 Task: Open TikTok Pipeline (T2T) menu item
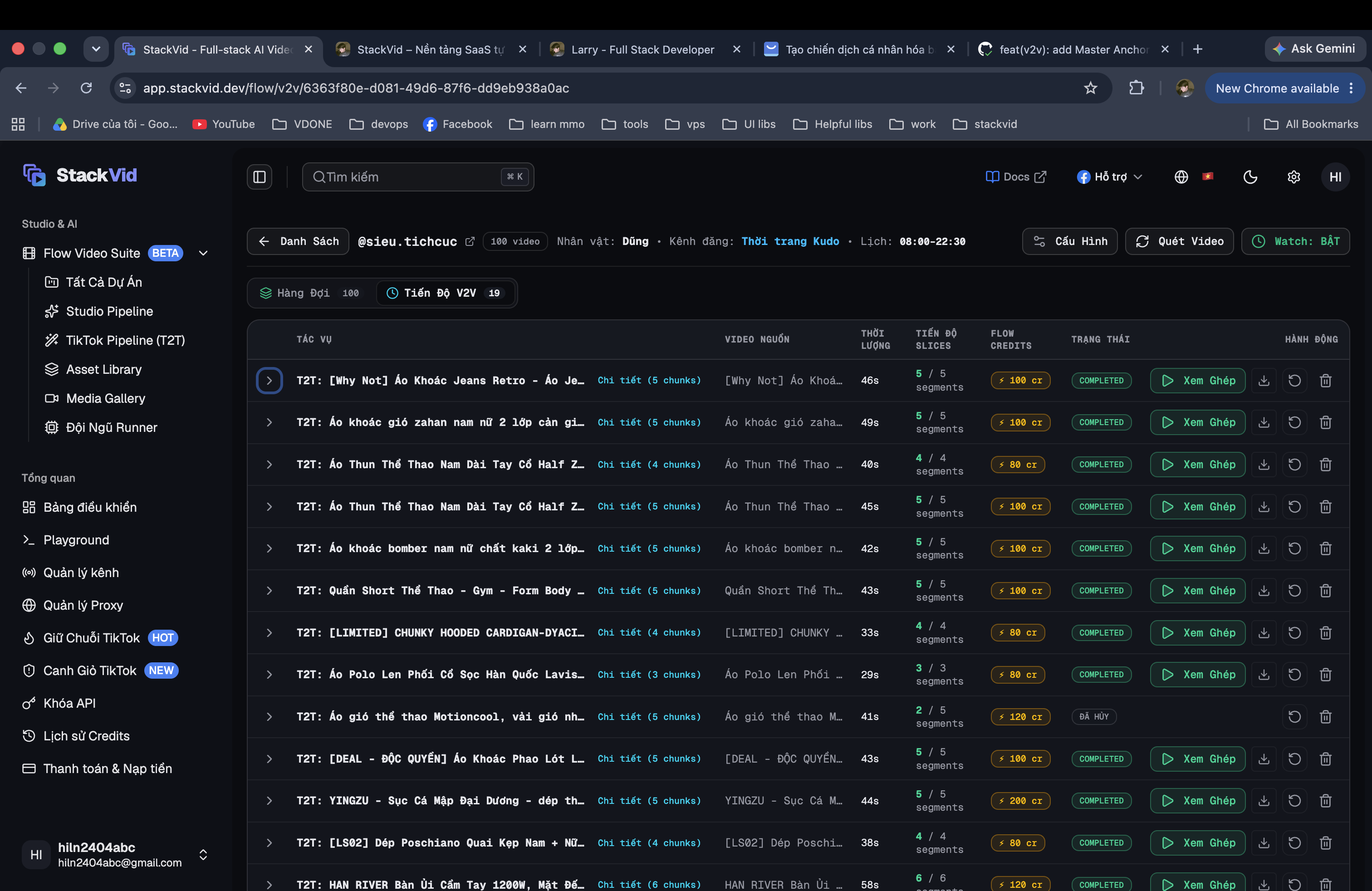(x=115, y=341)
